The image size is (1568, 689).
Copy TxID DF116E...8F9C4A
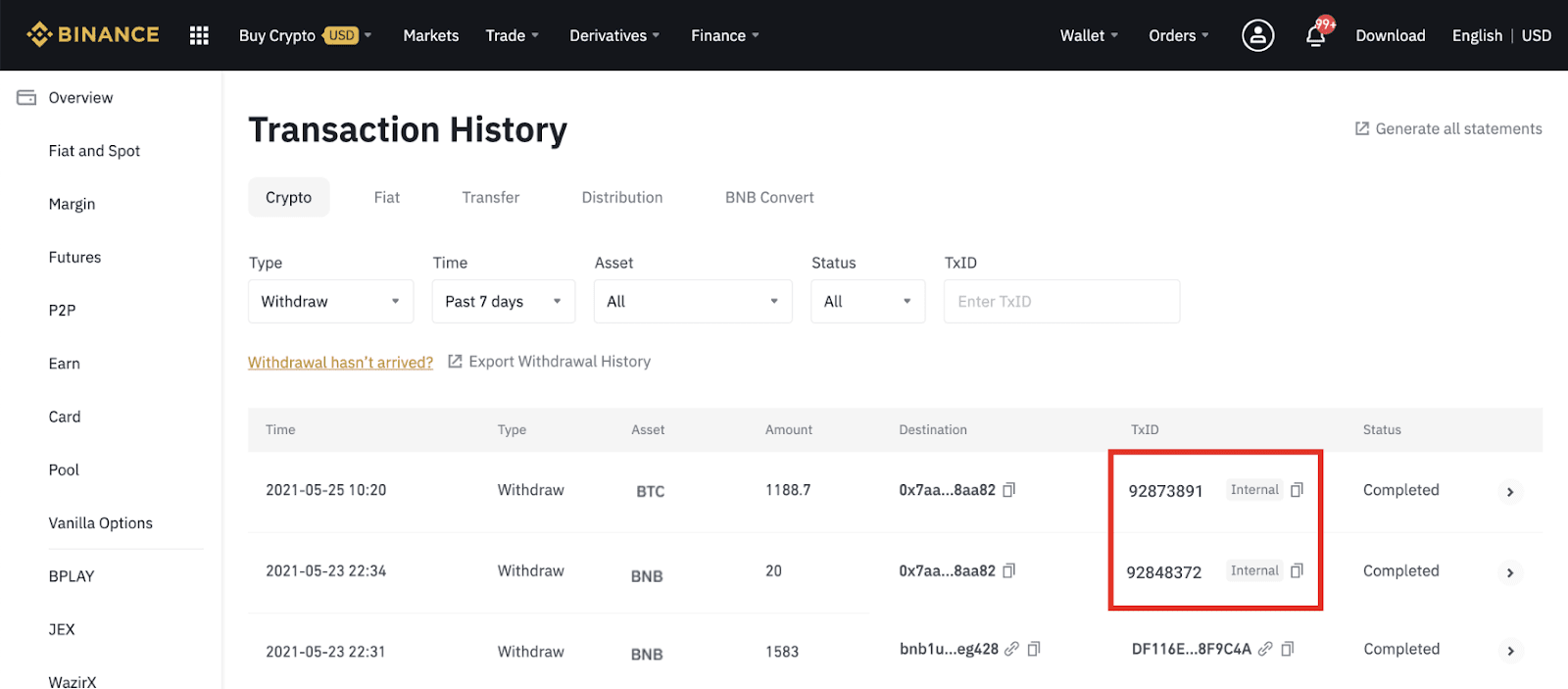point(1288,649)
